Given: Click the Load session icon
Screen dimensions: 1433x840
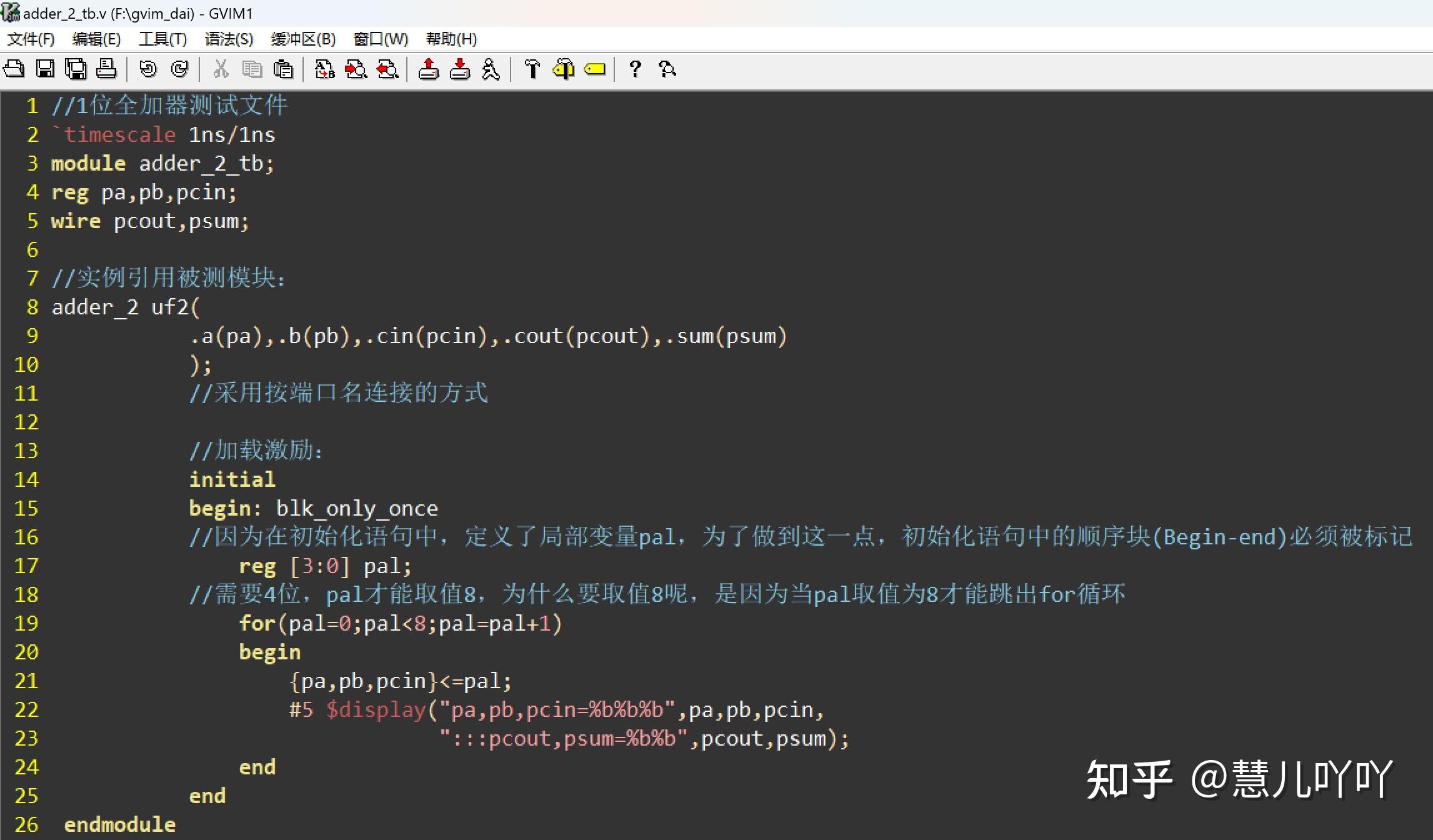Looking at the screenshot, I should pos(429,69).
